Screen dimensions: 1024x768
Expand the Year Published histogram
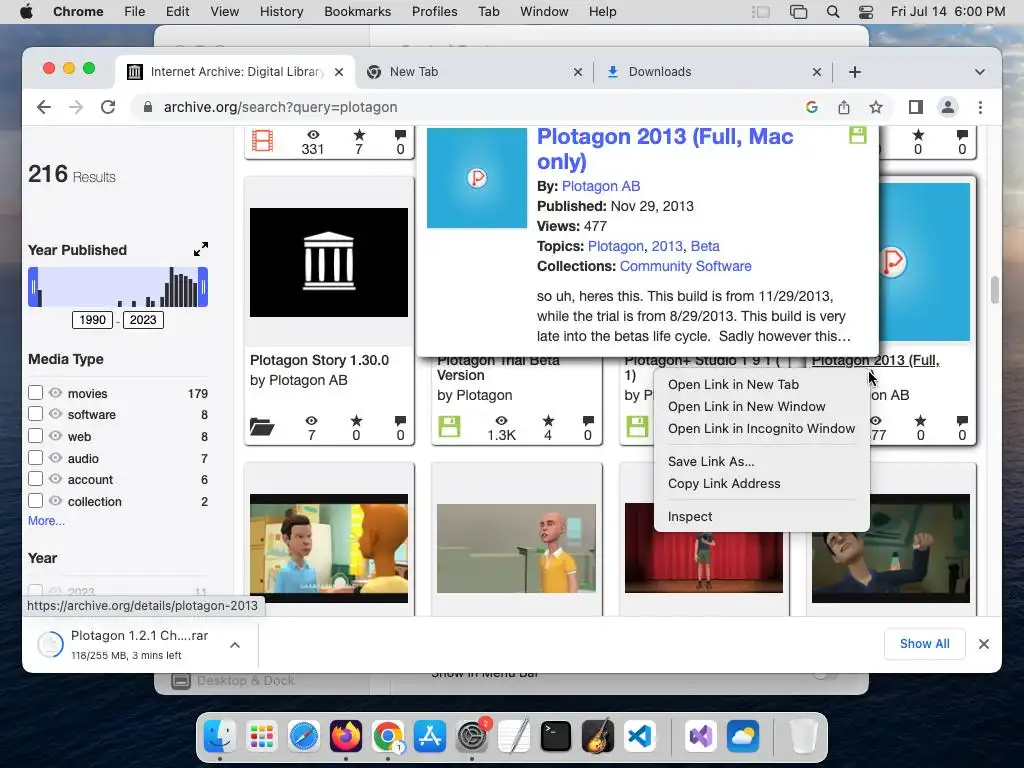[x=200, y=249]
